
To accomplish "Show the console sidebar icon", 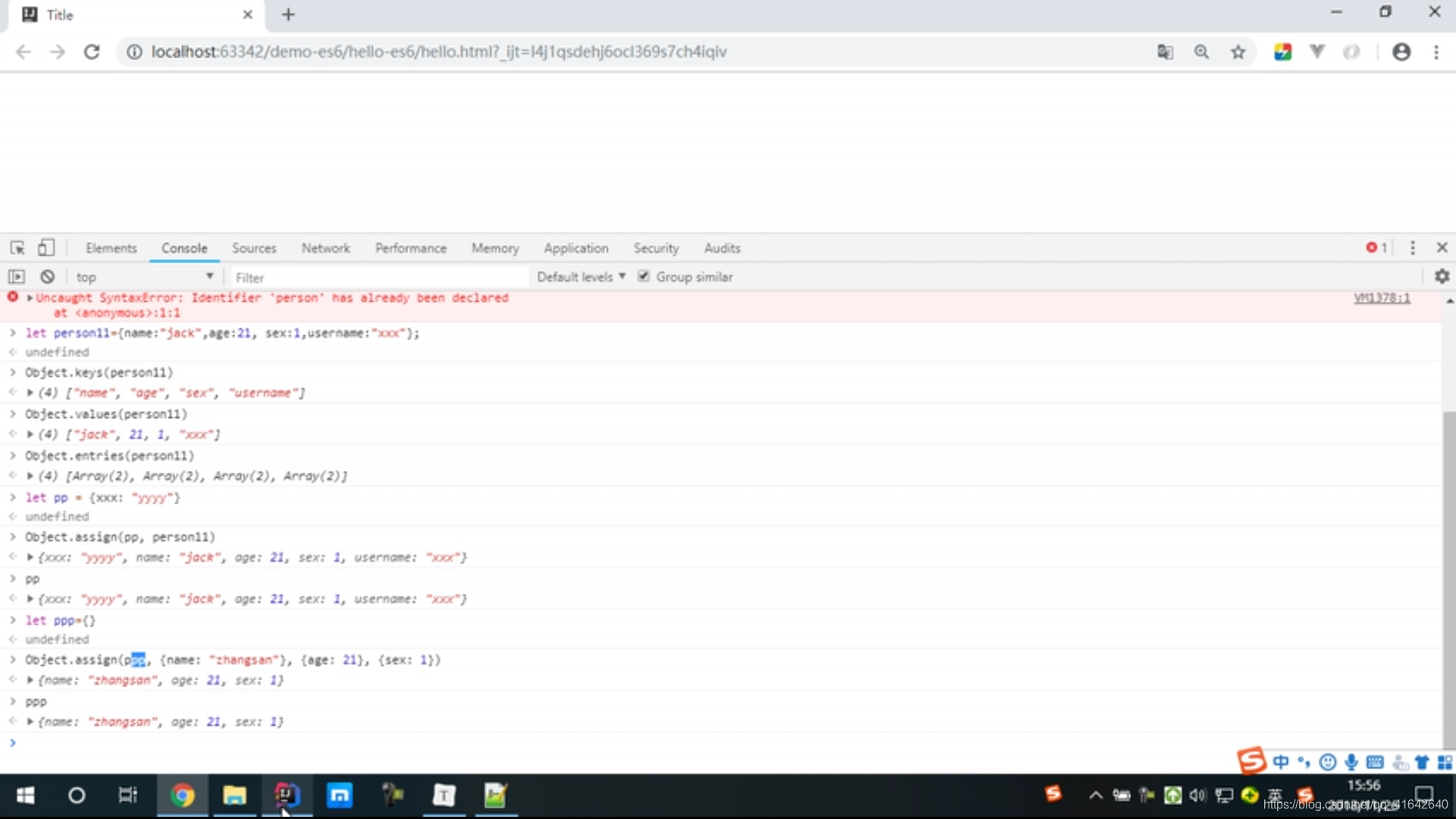I will 17,277.
